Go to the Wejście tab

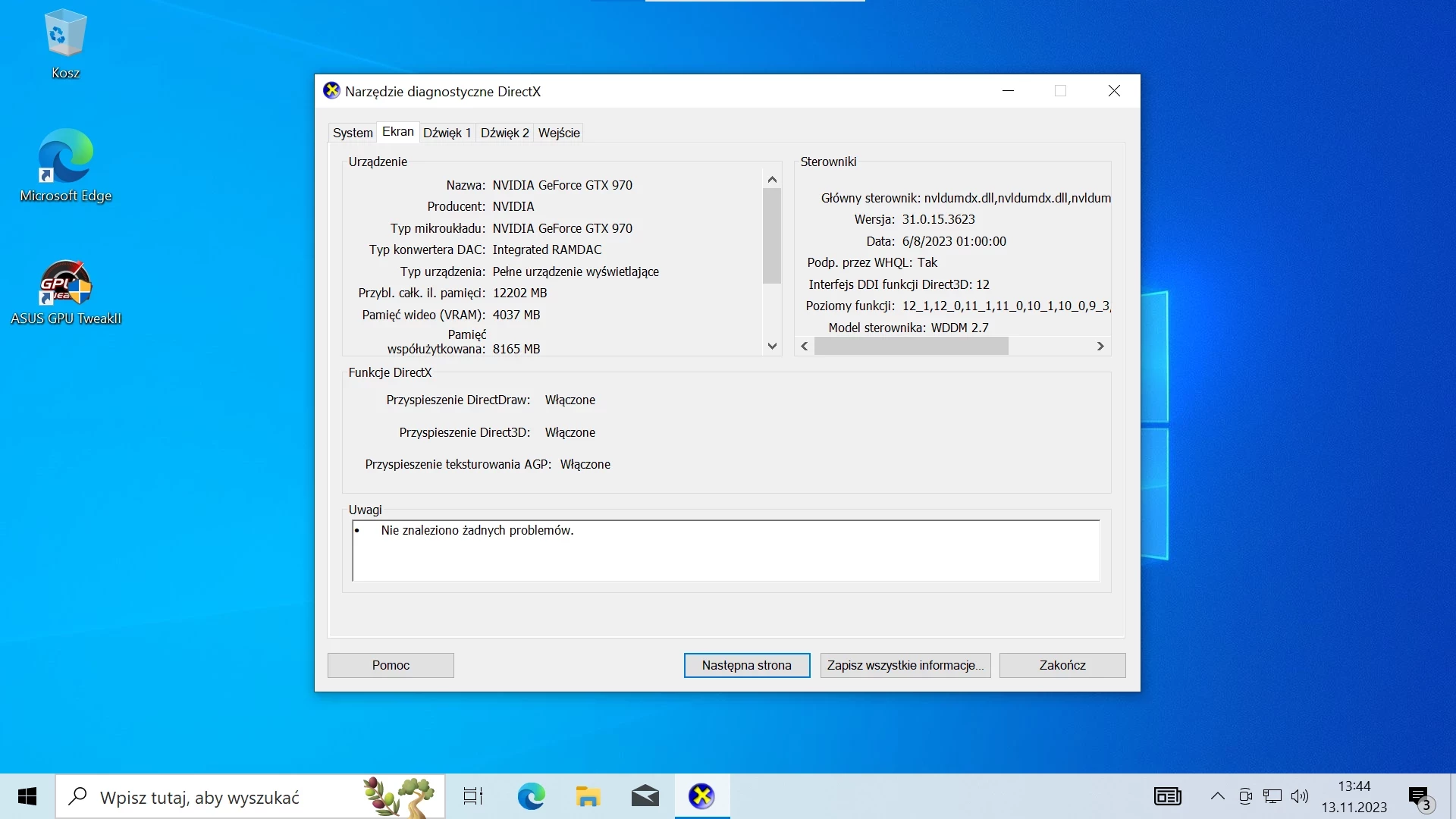[x=559, y=133]
